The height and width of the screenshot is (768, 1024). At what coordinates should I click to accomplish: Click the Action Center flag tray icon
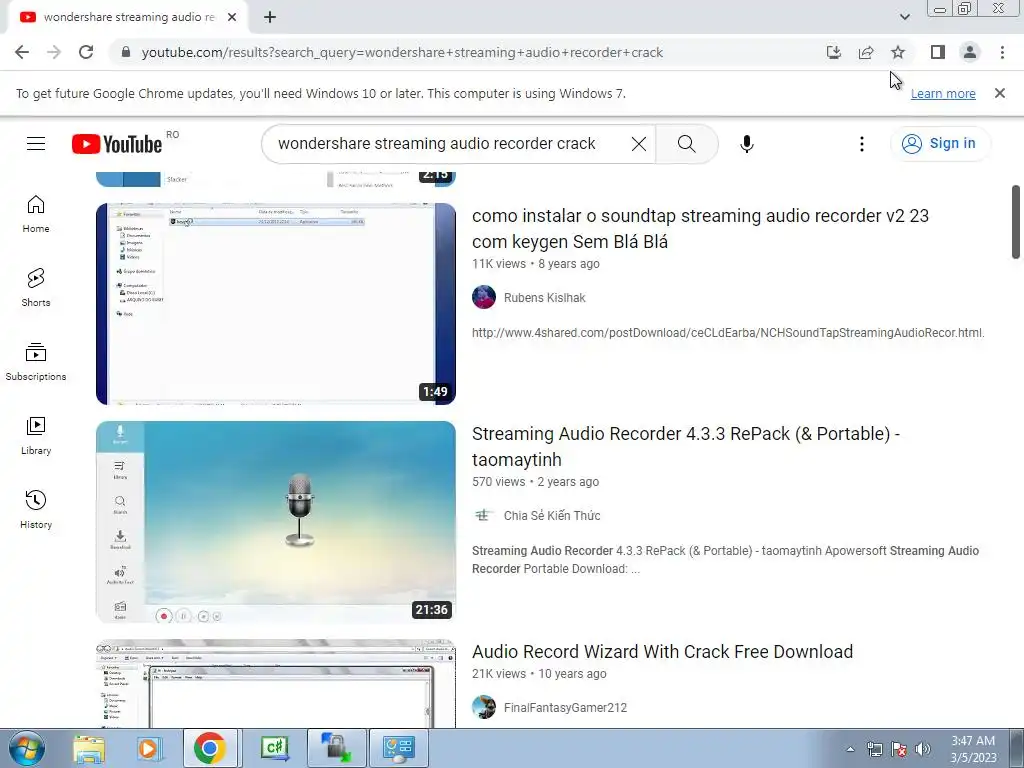coord(899,749)
